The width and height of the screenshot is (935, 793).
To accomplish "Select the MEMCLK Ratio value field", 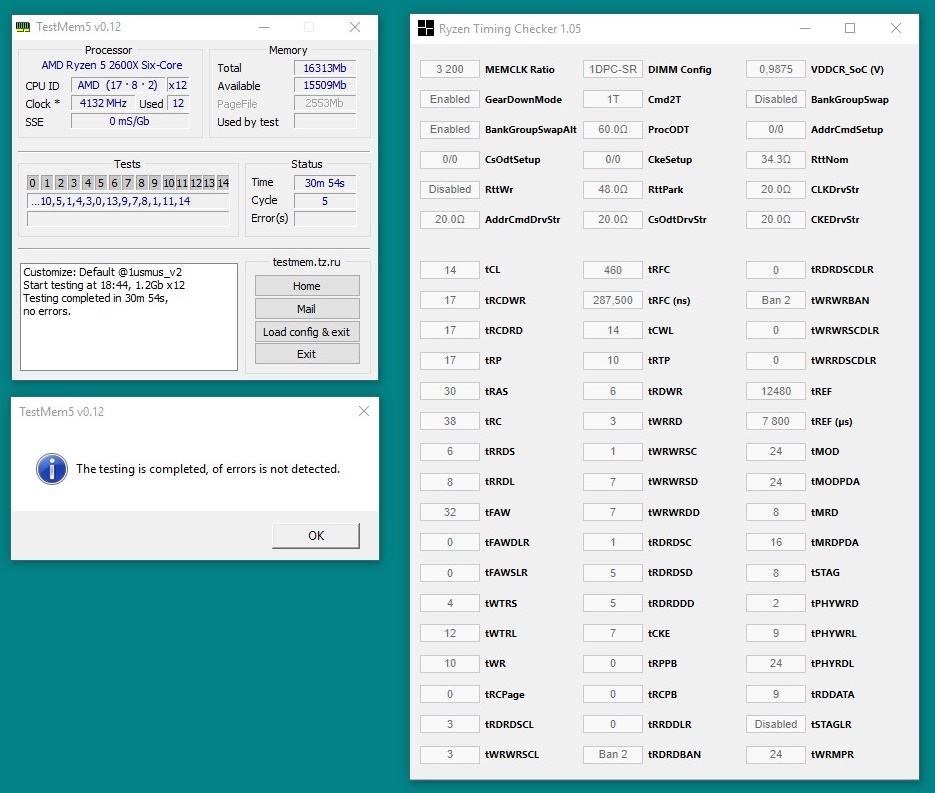I will click(x=450, y=70).
